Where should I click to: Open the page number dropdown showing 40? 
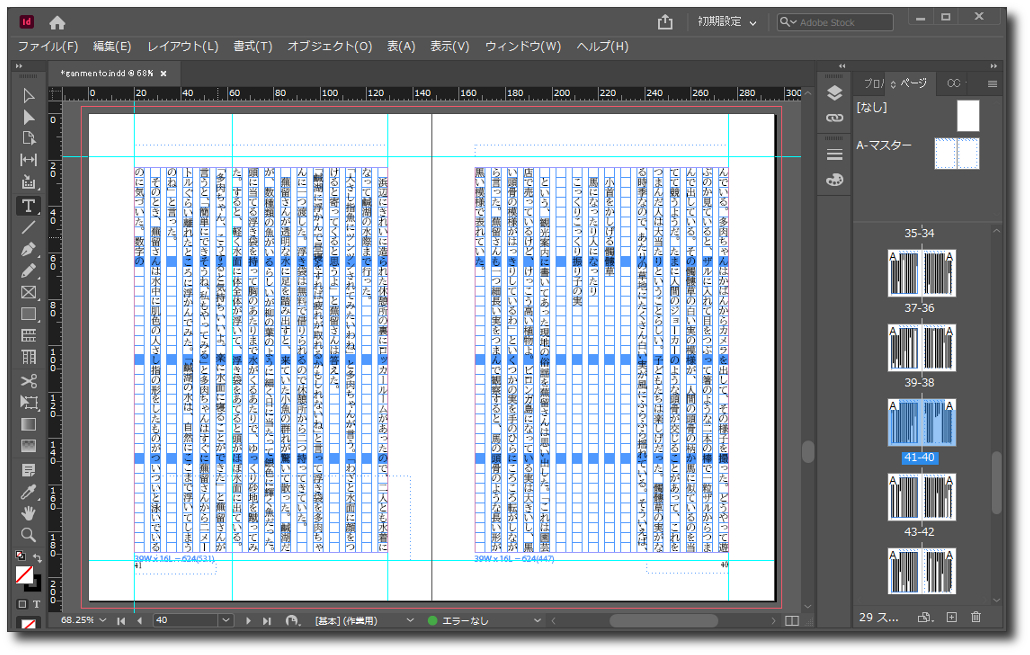click(x=225, y=621)
